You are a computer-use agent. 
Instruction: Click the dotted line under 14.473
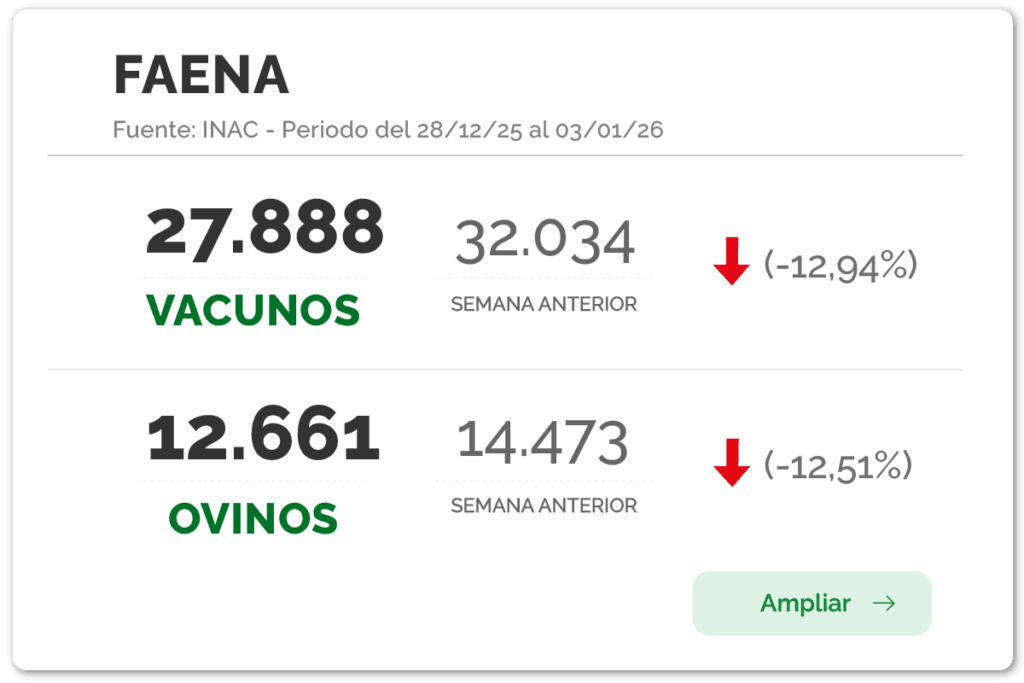point(543,480)
